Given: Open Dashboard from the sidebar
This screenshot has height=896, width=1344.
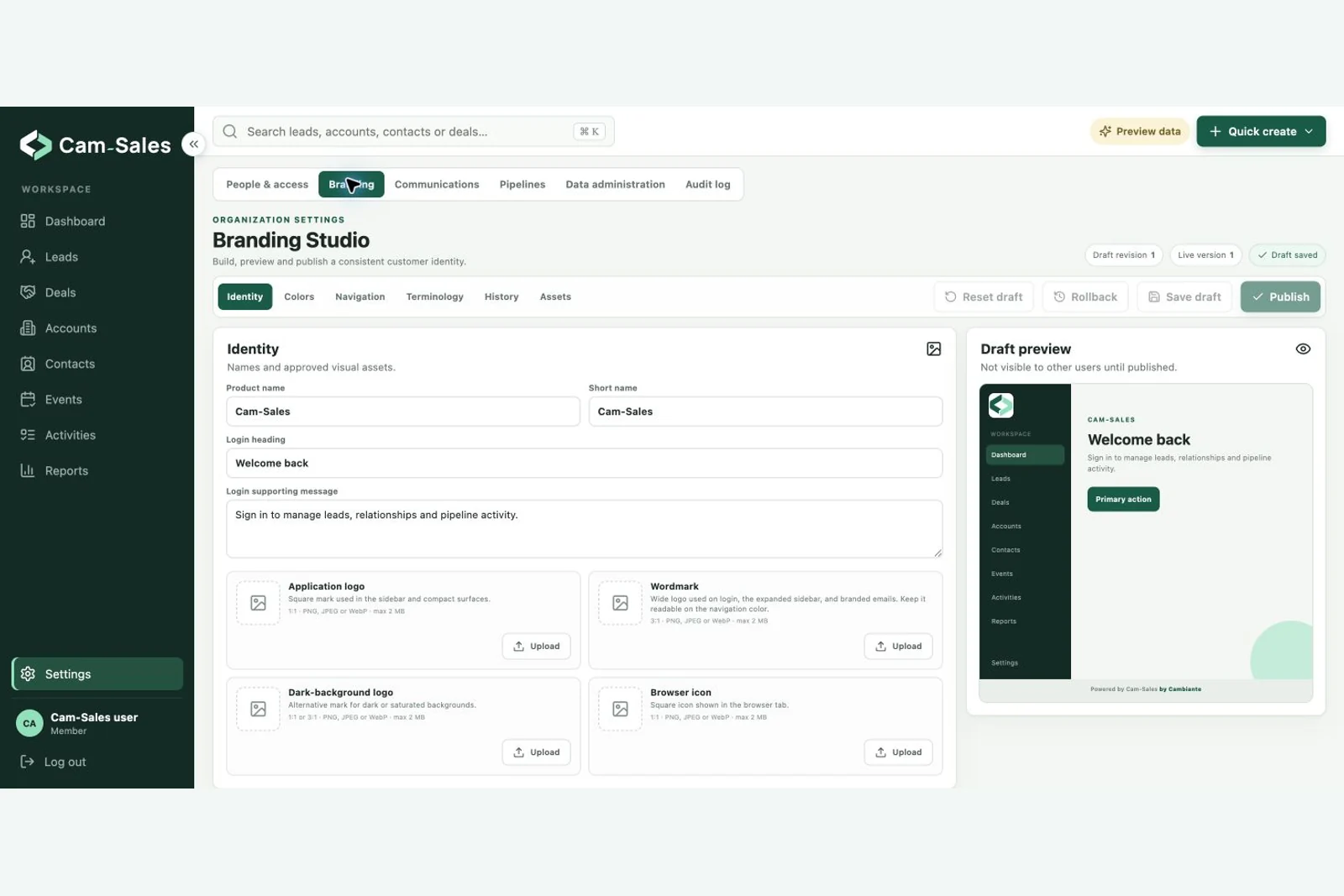Looking at the screenshot, I should tap(97, 221).
